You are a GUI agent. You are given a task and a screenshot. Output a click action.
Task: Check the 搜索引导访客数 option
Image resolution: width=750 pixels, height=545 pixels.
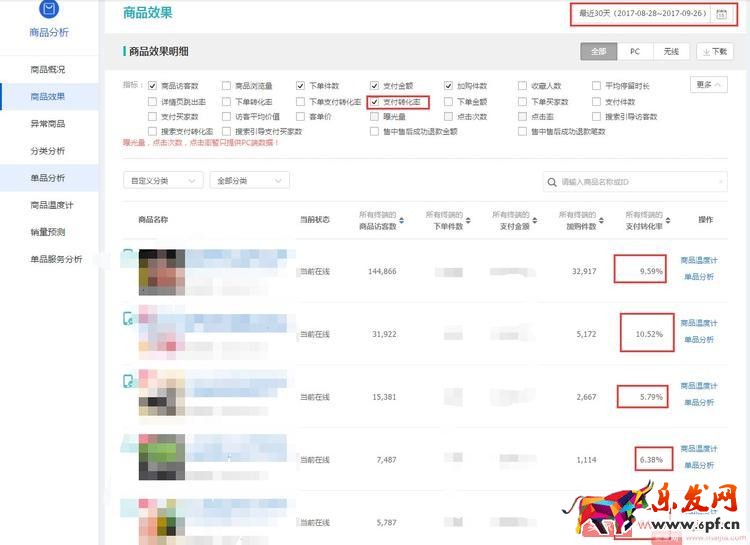click(596, 116)
